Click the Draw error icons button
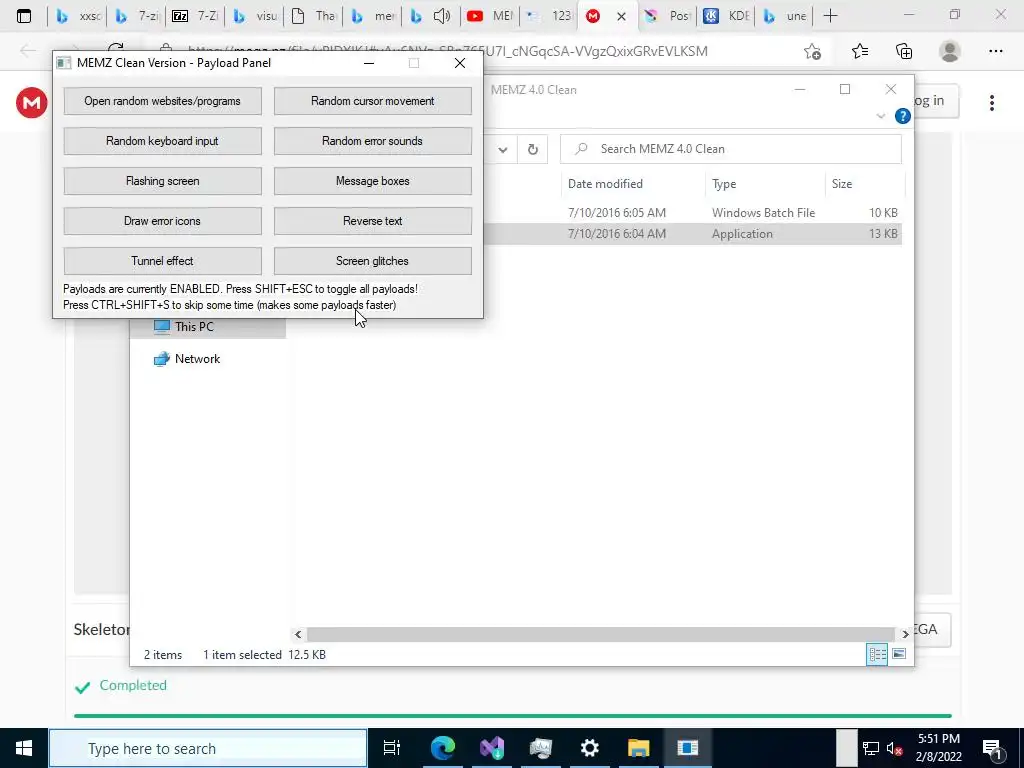 click(163, 221)
